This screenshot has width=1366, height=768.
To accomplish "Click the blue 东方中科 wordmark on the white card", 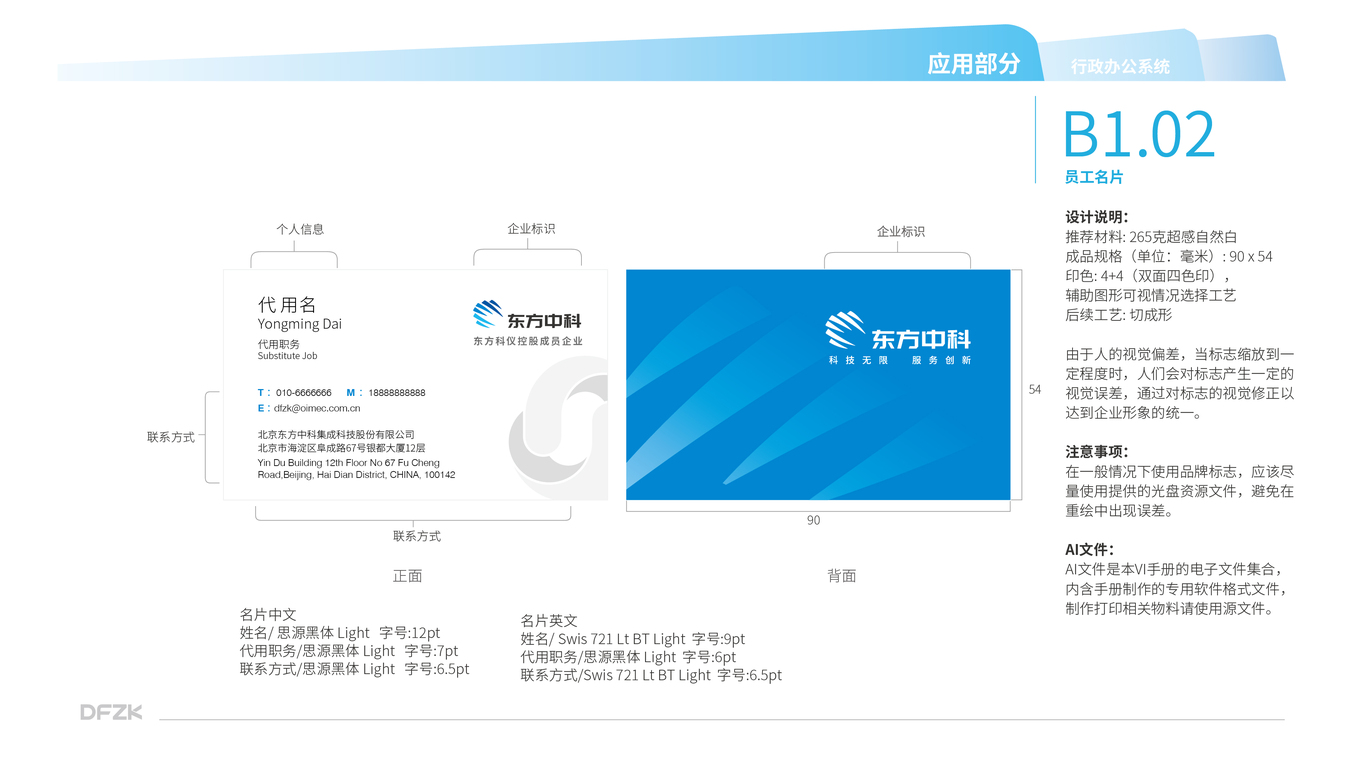I will (x=544, y=321).
